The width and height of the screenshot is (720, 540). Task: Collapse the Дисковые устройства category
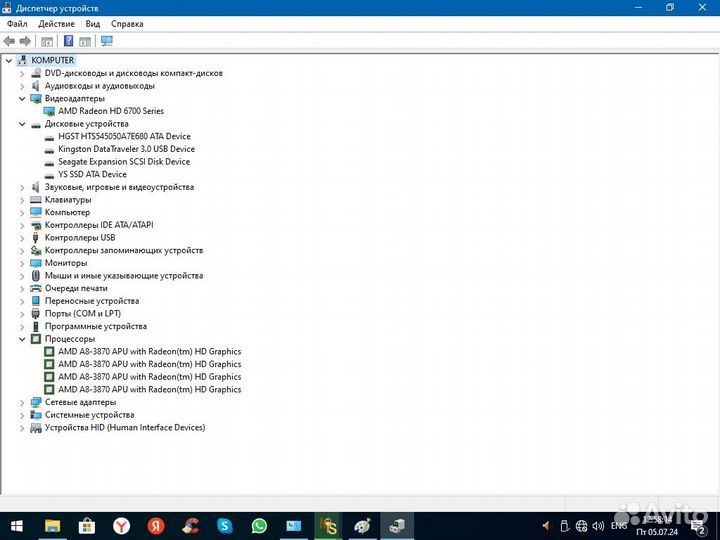tap(22, 124)
